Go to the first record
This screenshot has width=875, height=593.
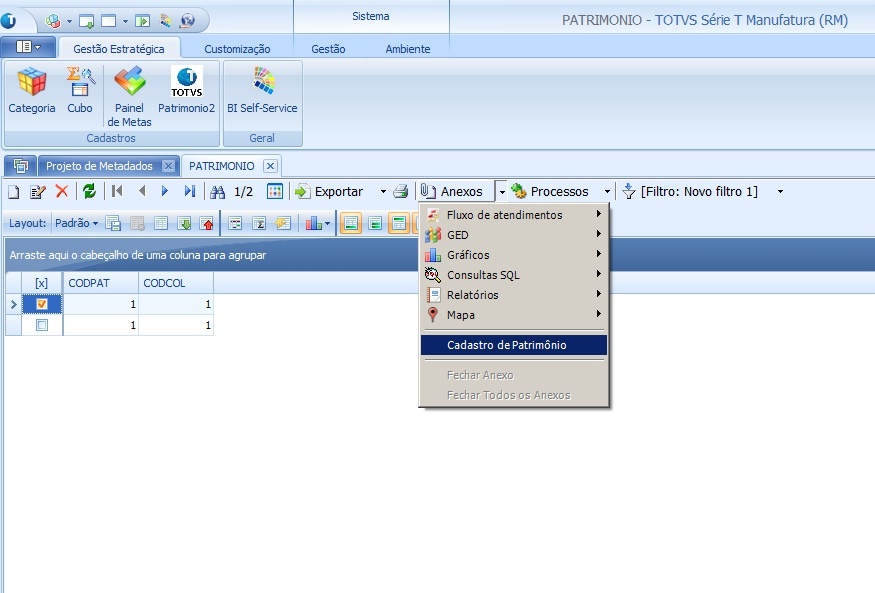117,191
